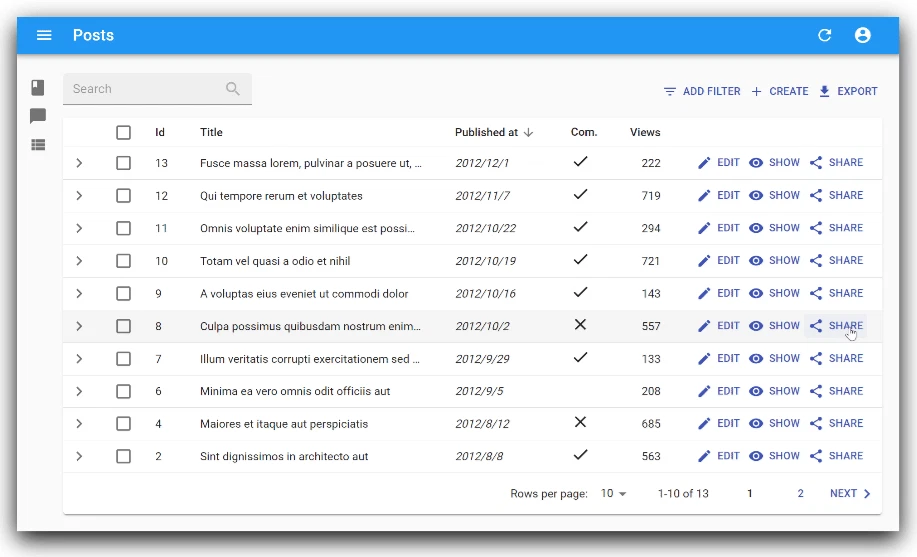Viewport: 917px width, 557px height.
Task: Expand row of post 11
Action: click(x=79, y=228)
